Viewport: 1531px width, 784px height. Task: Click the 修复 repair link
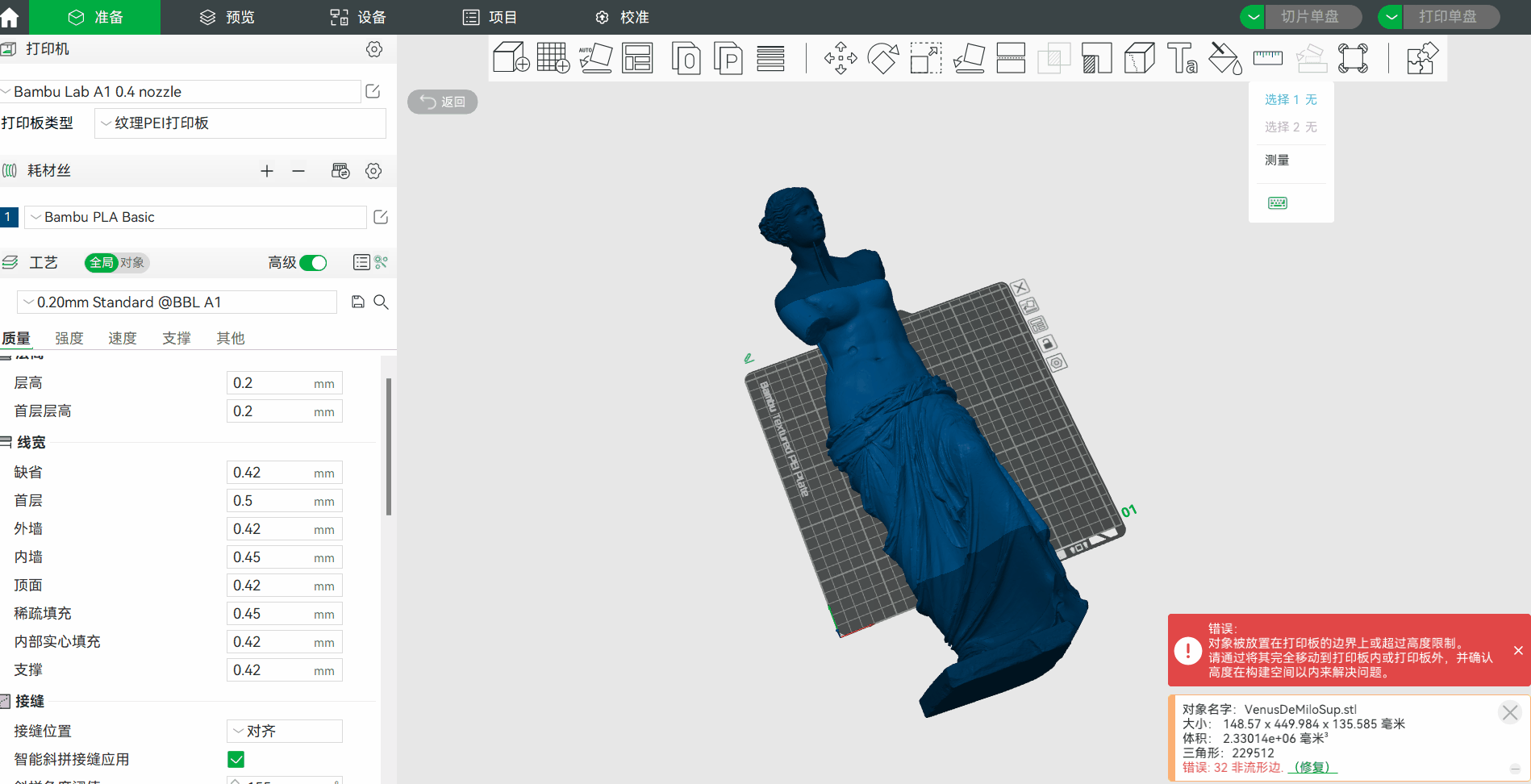pos(1312,767)
